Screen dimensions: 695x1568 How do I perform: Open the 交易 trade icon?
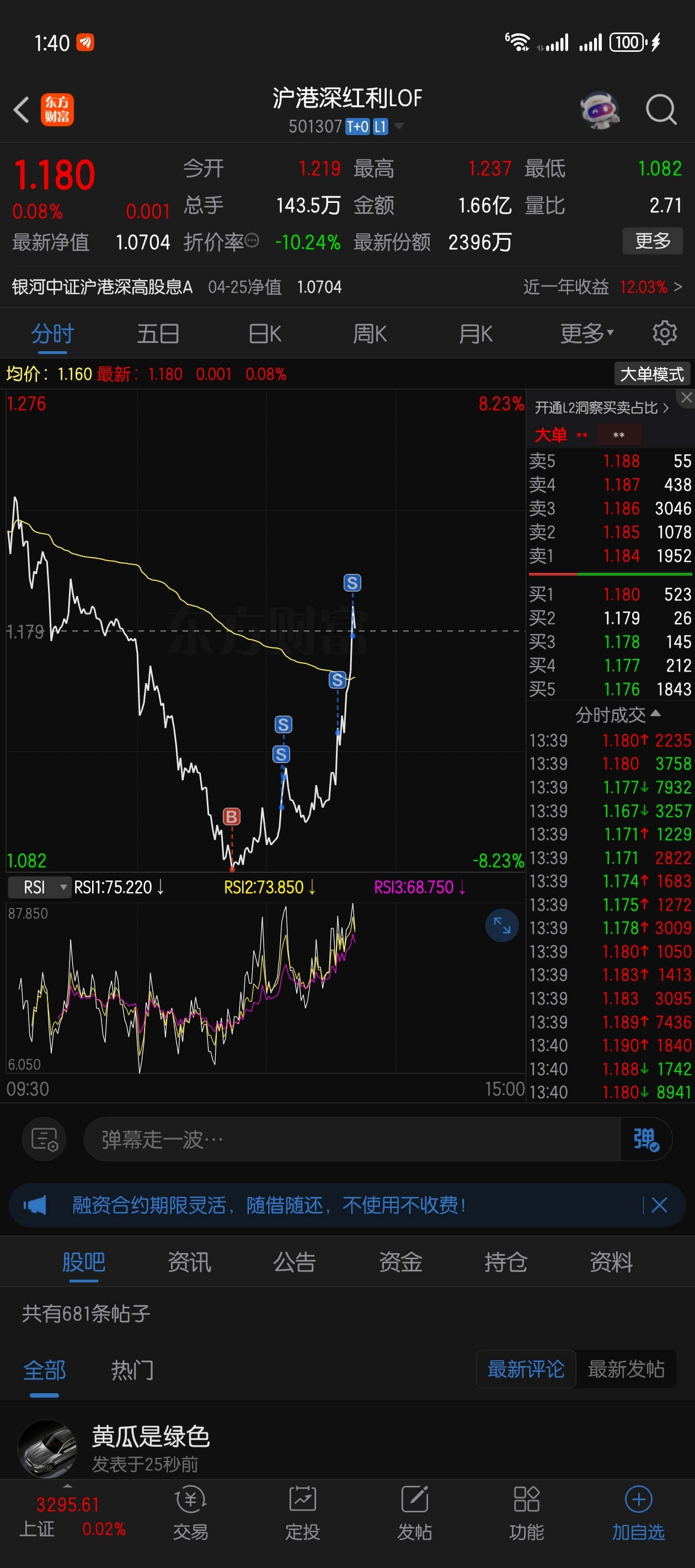191,1514
